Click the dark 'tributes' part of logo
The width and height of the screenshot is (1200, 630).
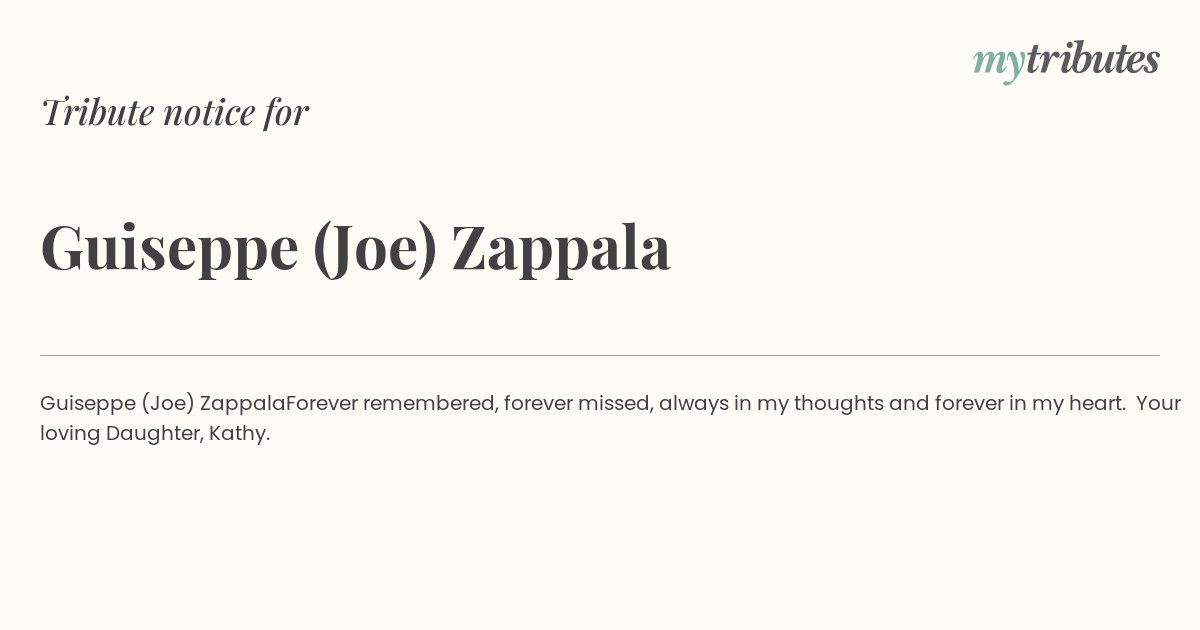[x=1092, y=59]
